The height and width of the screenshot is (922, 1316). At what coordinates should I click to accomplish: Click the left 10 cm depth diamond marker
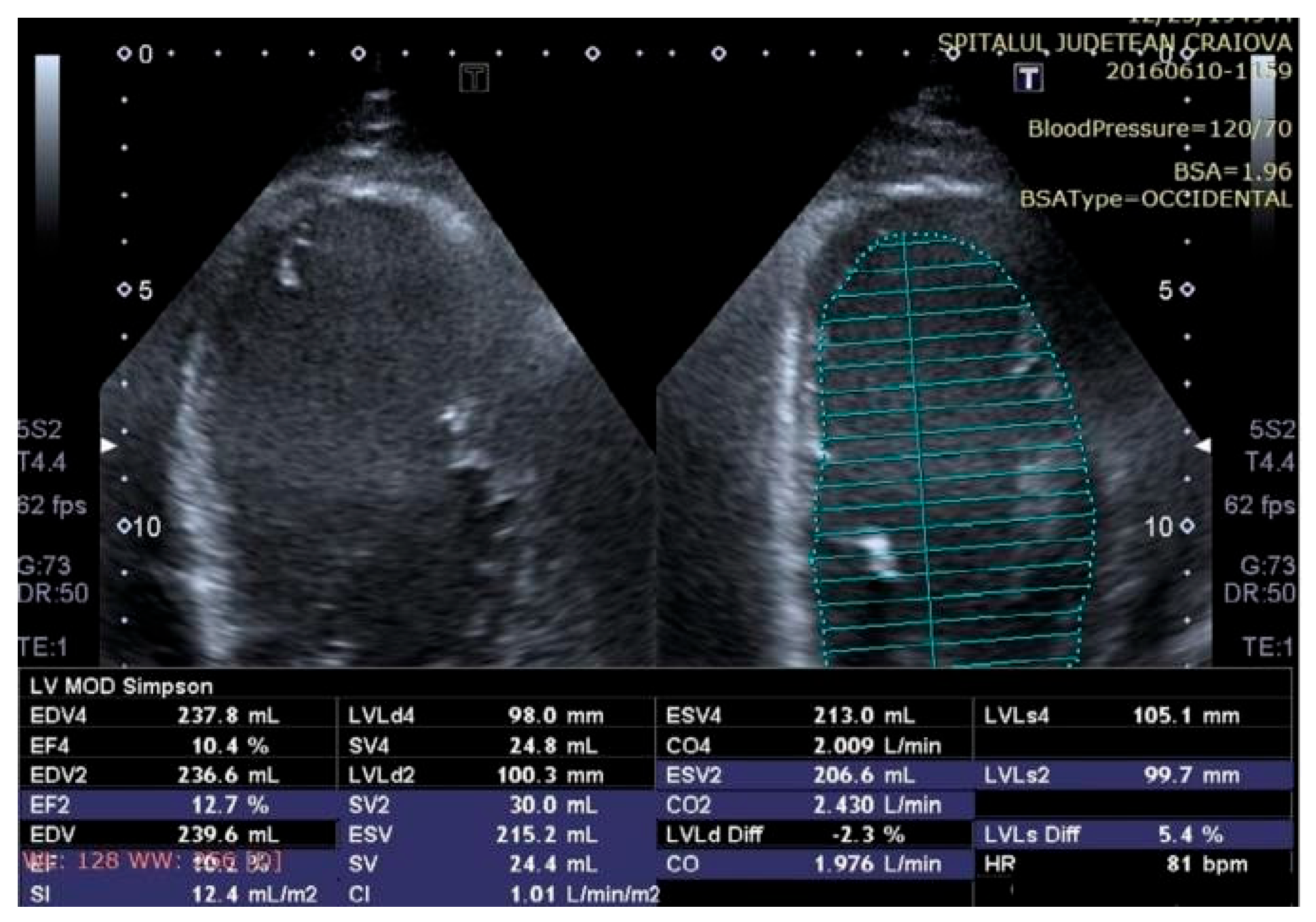coord(125,526)
